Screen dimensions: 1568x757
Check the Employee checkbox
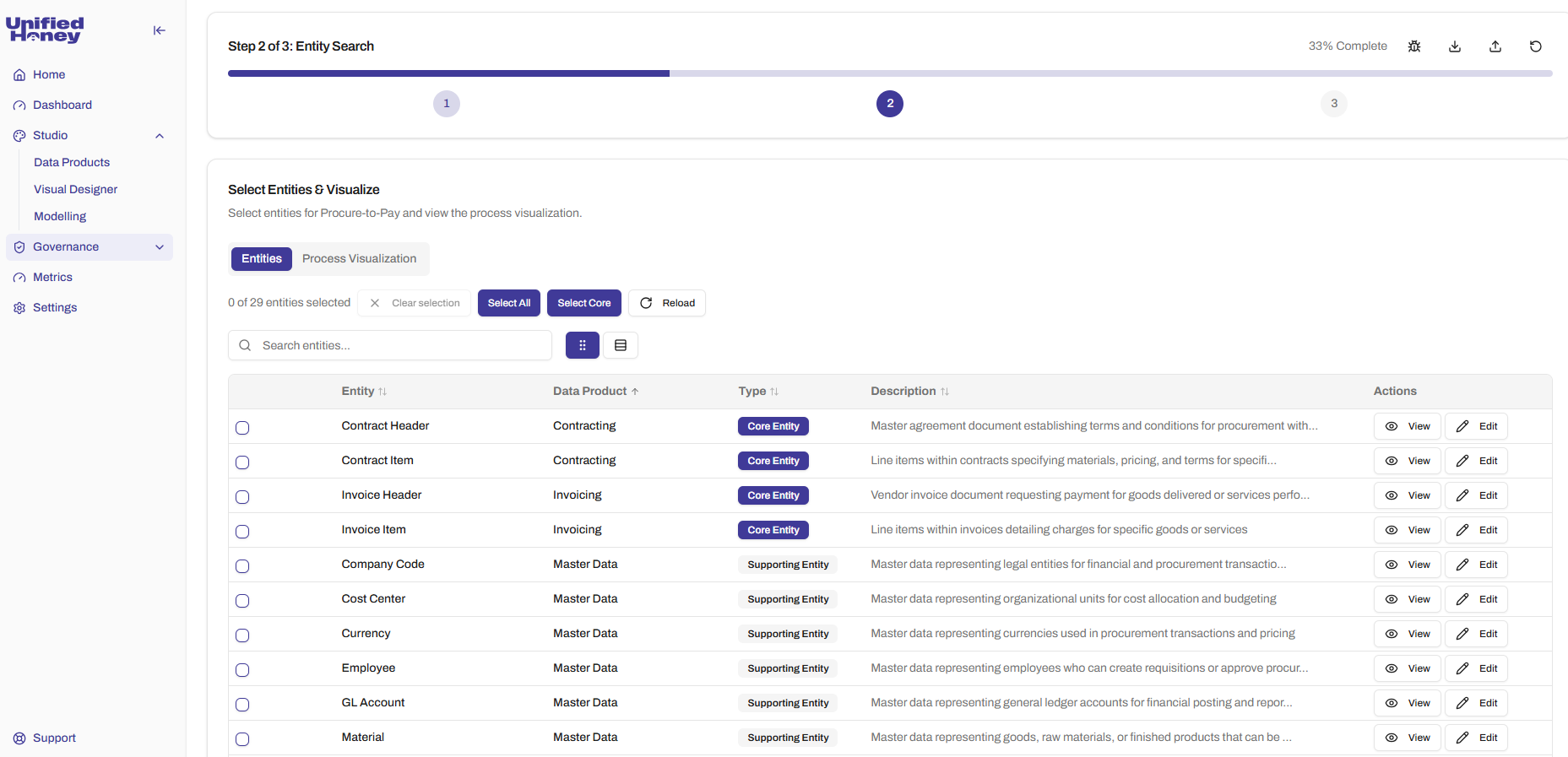(x=242, y=670)
